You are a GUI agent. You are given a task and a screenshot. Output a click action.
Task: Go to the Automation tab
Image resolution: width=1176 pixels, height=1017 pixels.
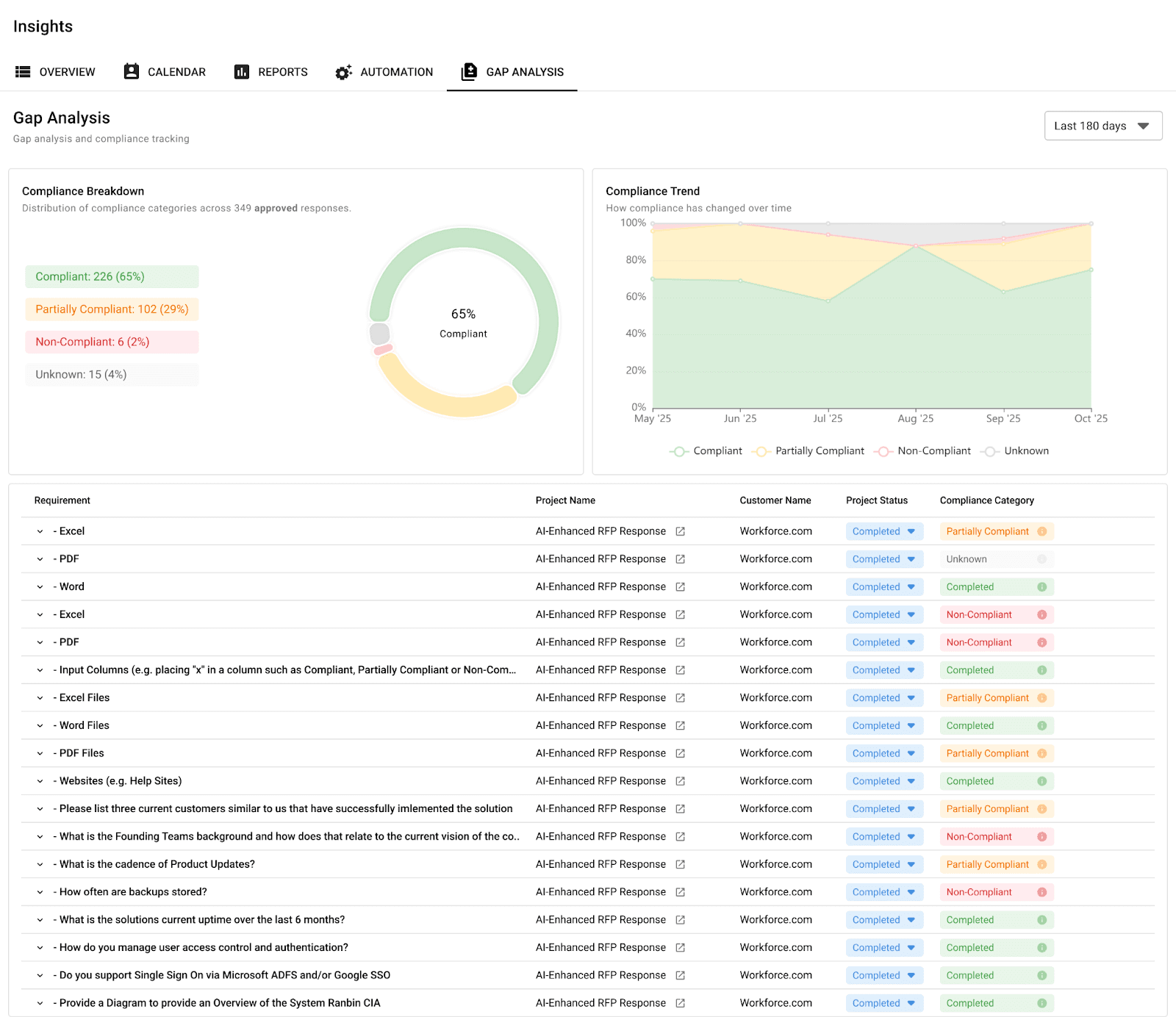point(384,72)
